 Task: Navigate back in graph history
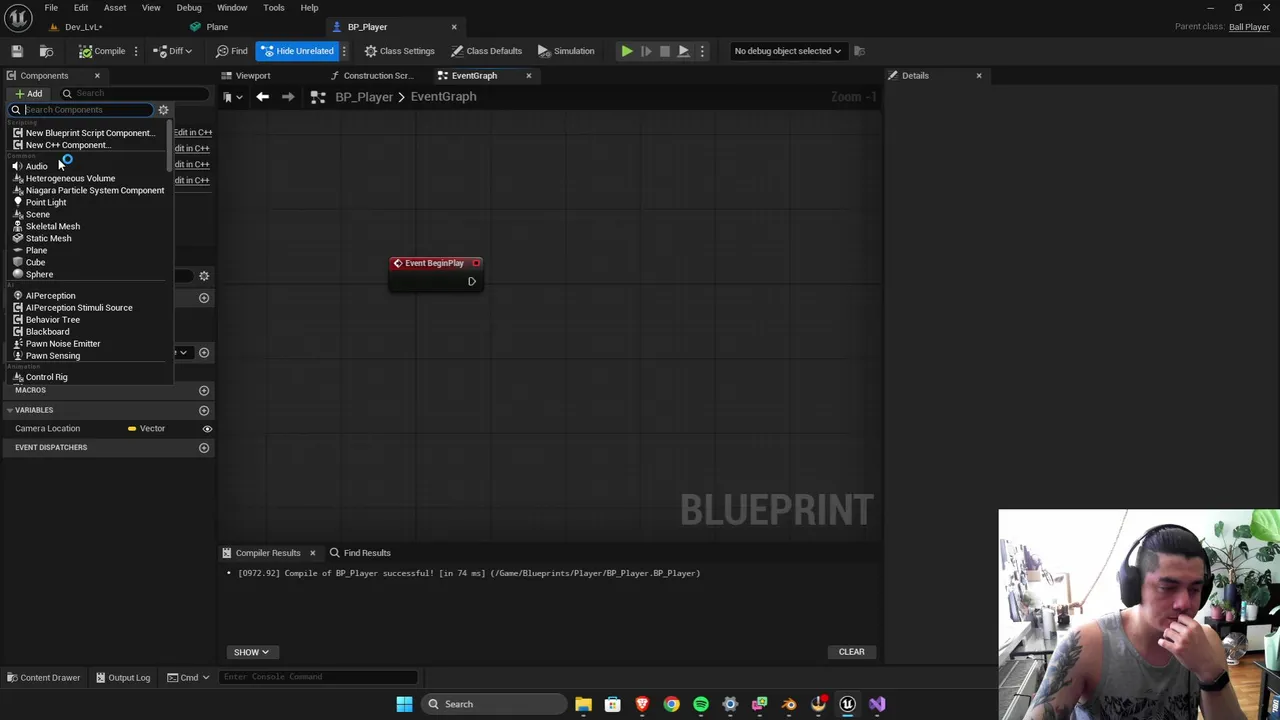coord(262,97)
